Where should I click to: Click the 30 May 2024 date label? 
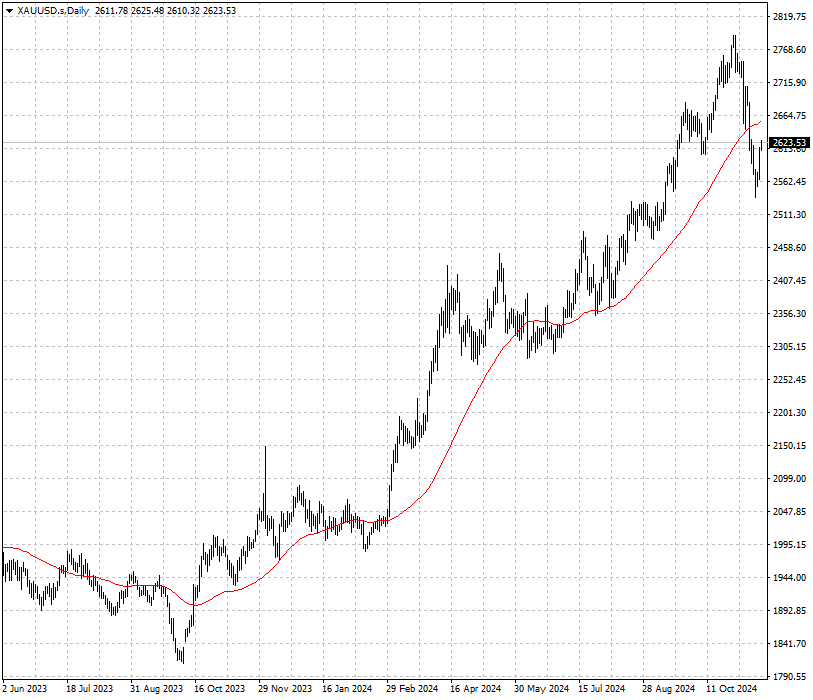coord(541,689)
